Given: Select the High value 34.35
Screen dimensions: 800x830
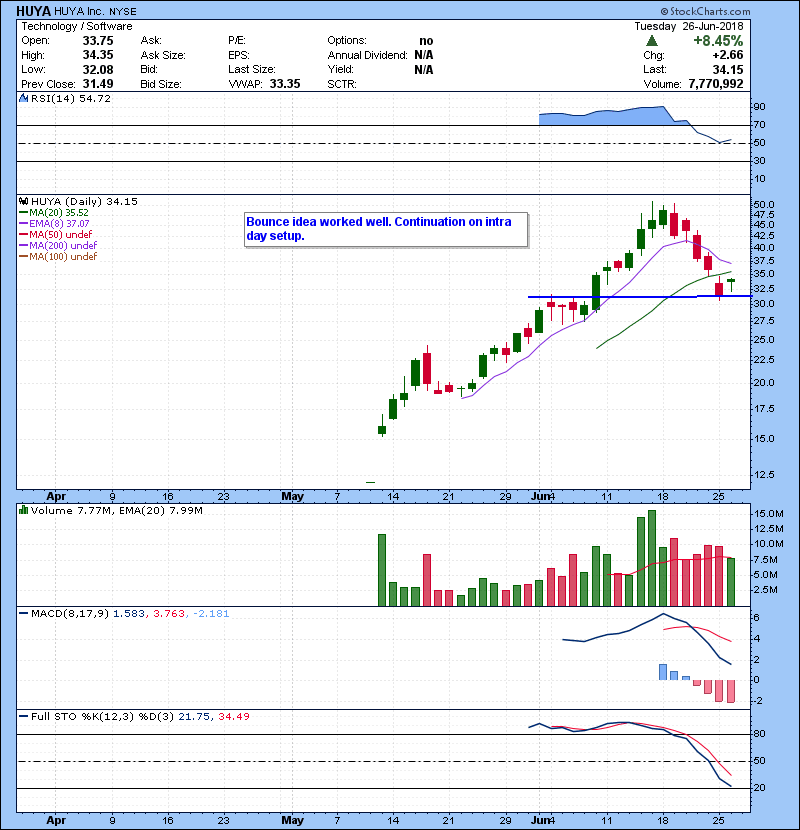Looking at the screenshot, I should [x=98, y=55].
